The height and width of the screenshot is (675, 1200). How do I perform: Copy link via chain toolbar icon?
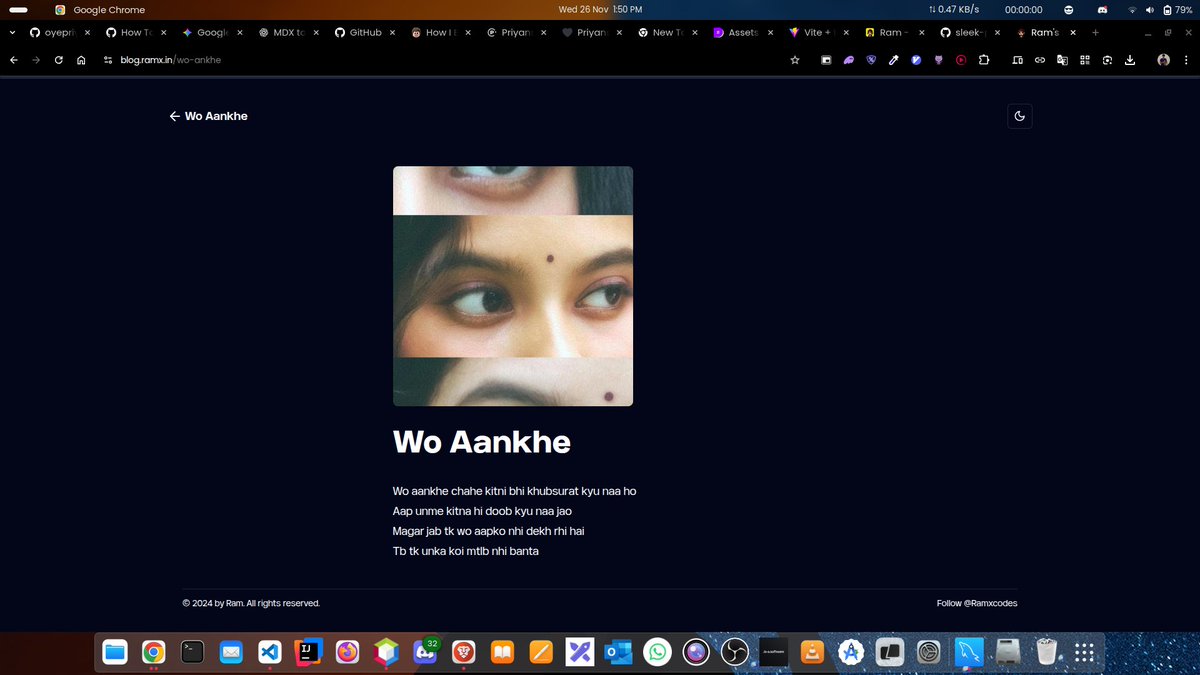(1039, 60)
